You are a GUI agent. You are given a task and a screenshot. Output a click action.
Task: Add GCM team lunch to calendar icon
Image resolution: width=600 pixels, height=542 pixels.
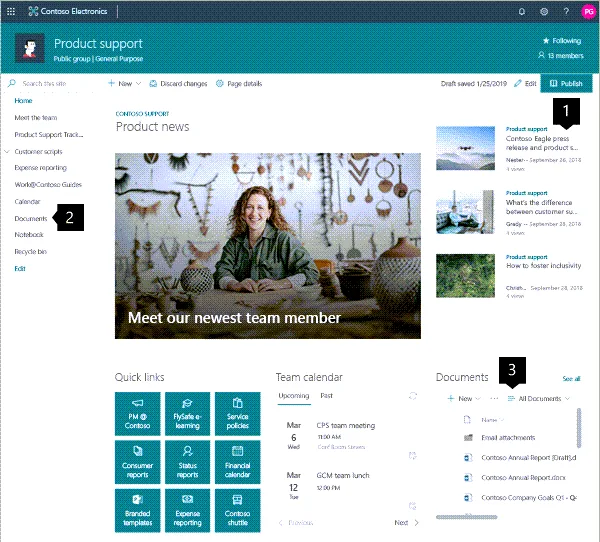tap(412, 506)
